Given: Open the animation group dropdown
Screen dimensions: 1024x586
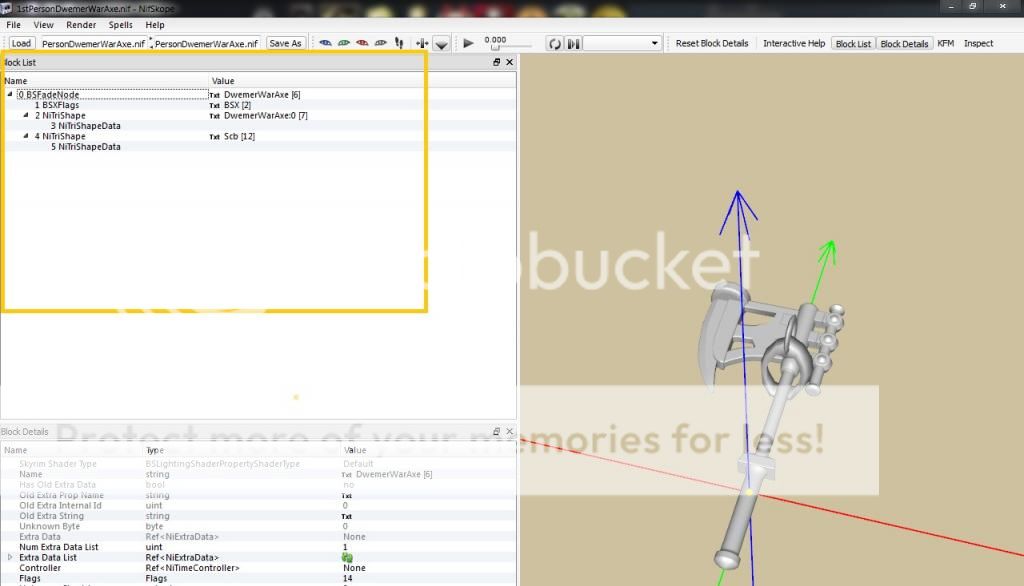Looking at the screenshot, I should (x=623, y=44).
